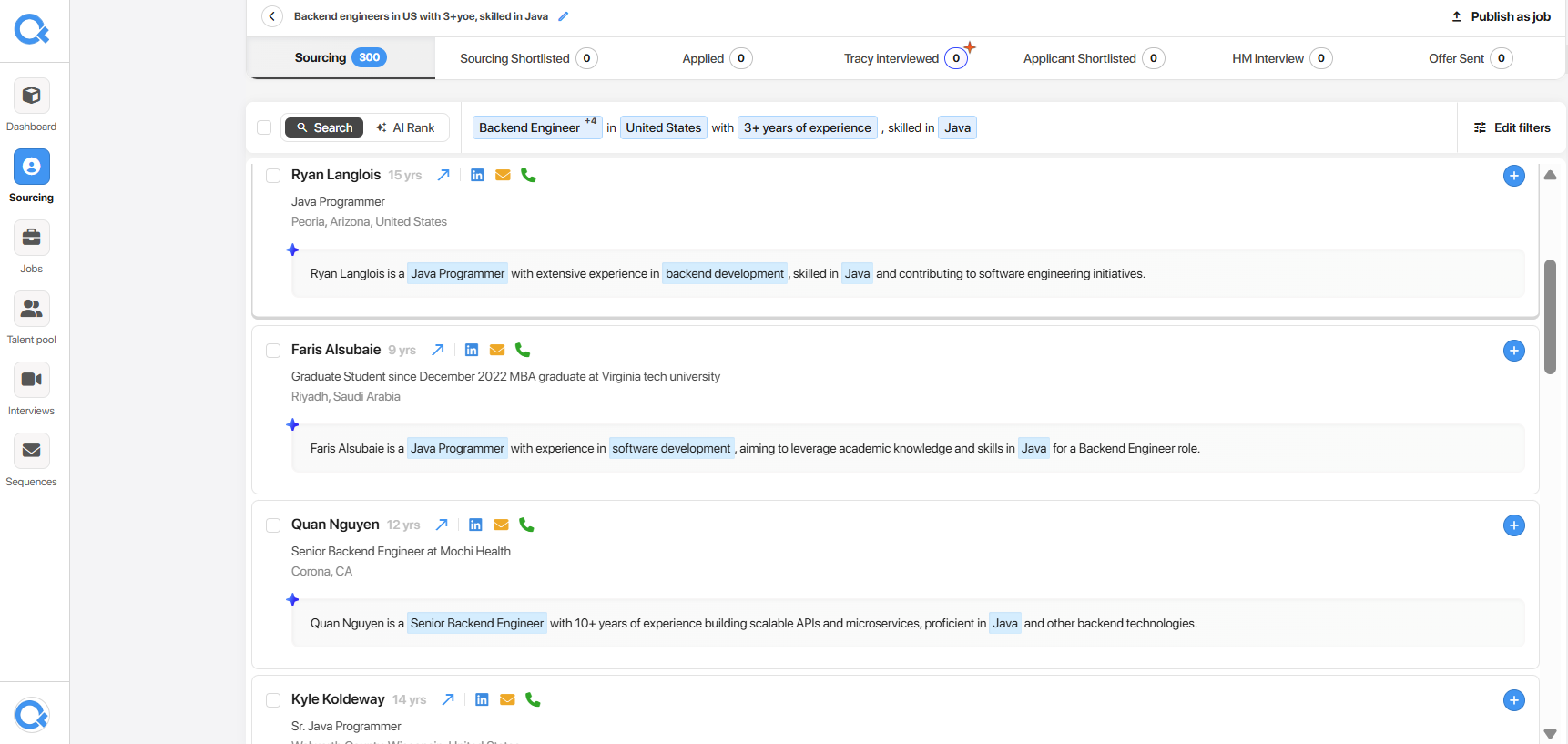
Task: Call Ryan Langlois via phone icon
Action: point(528,175)
